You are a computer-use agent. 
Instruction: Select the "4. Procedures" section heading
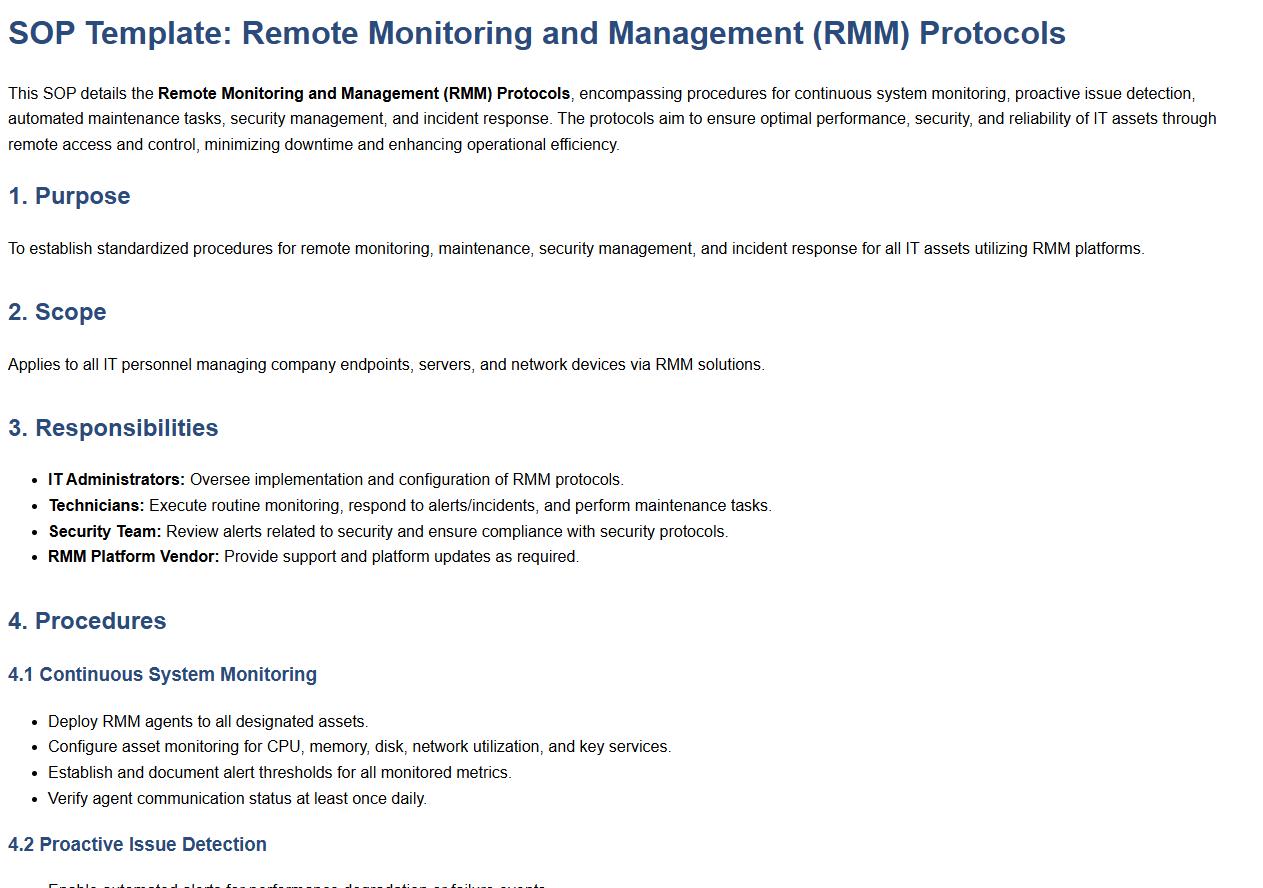click(x=87, y=621)
